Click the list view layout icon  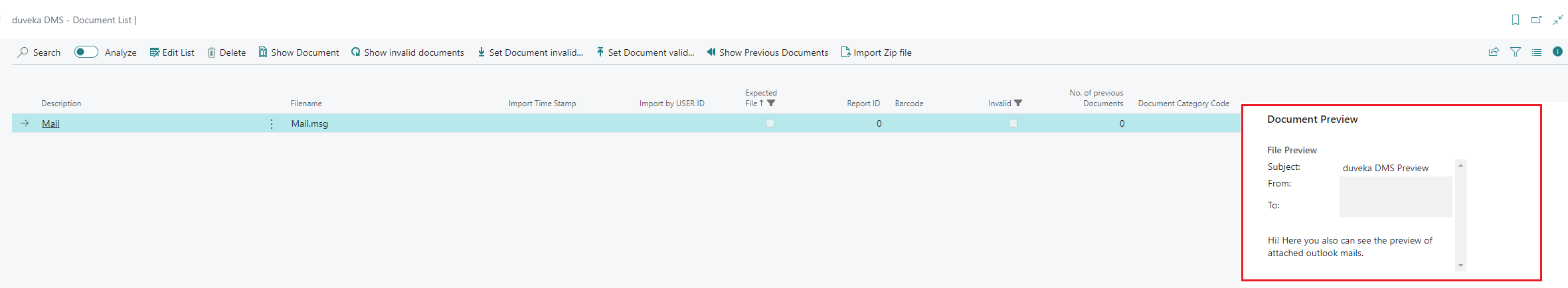[1537, 52]
